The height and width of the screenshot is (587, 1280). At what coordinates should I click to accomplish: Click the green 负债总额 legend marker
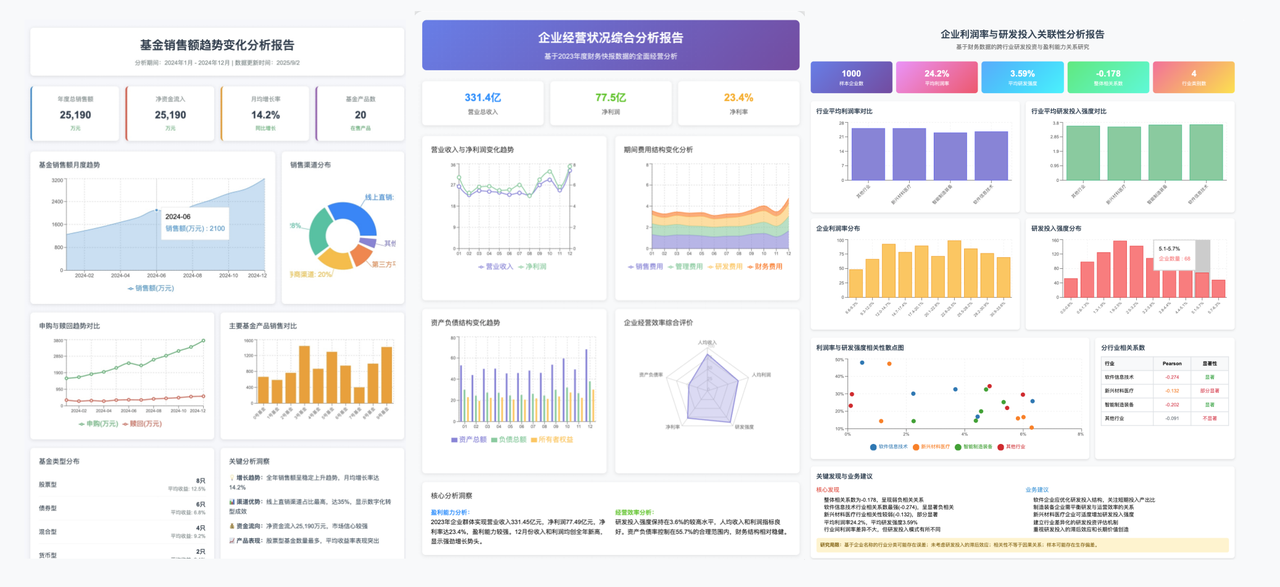[494, 439]
